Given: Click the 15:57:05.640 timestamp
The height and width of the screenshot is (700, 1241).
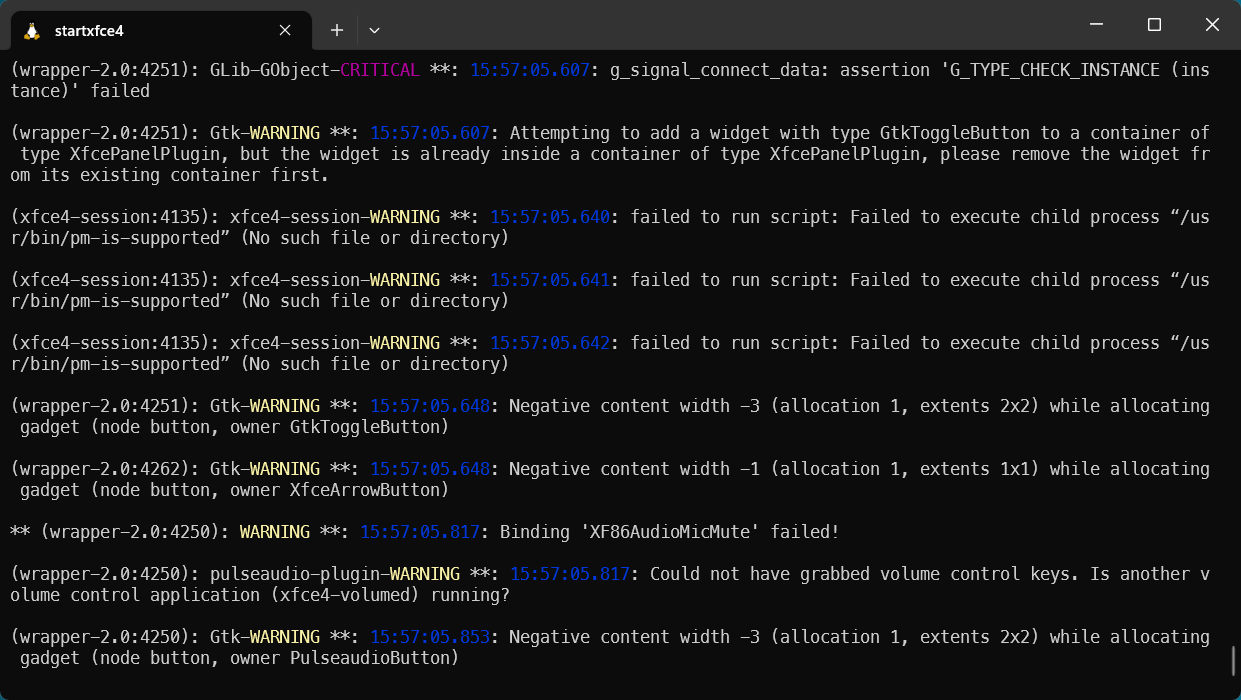Looking at the screenshot, I should tap(550, 217).
